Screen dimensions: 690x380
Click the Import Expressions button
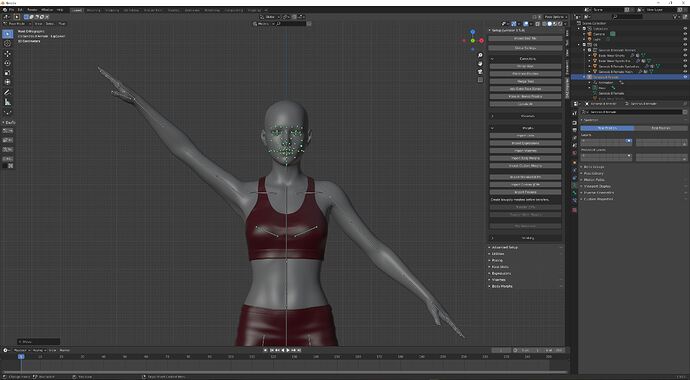click(x=525, y=143)
